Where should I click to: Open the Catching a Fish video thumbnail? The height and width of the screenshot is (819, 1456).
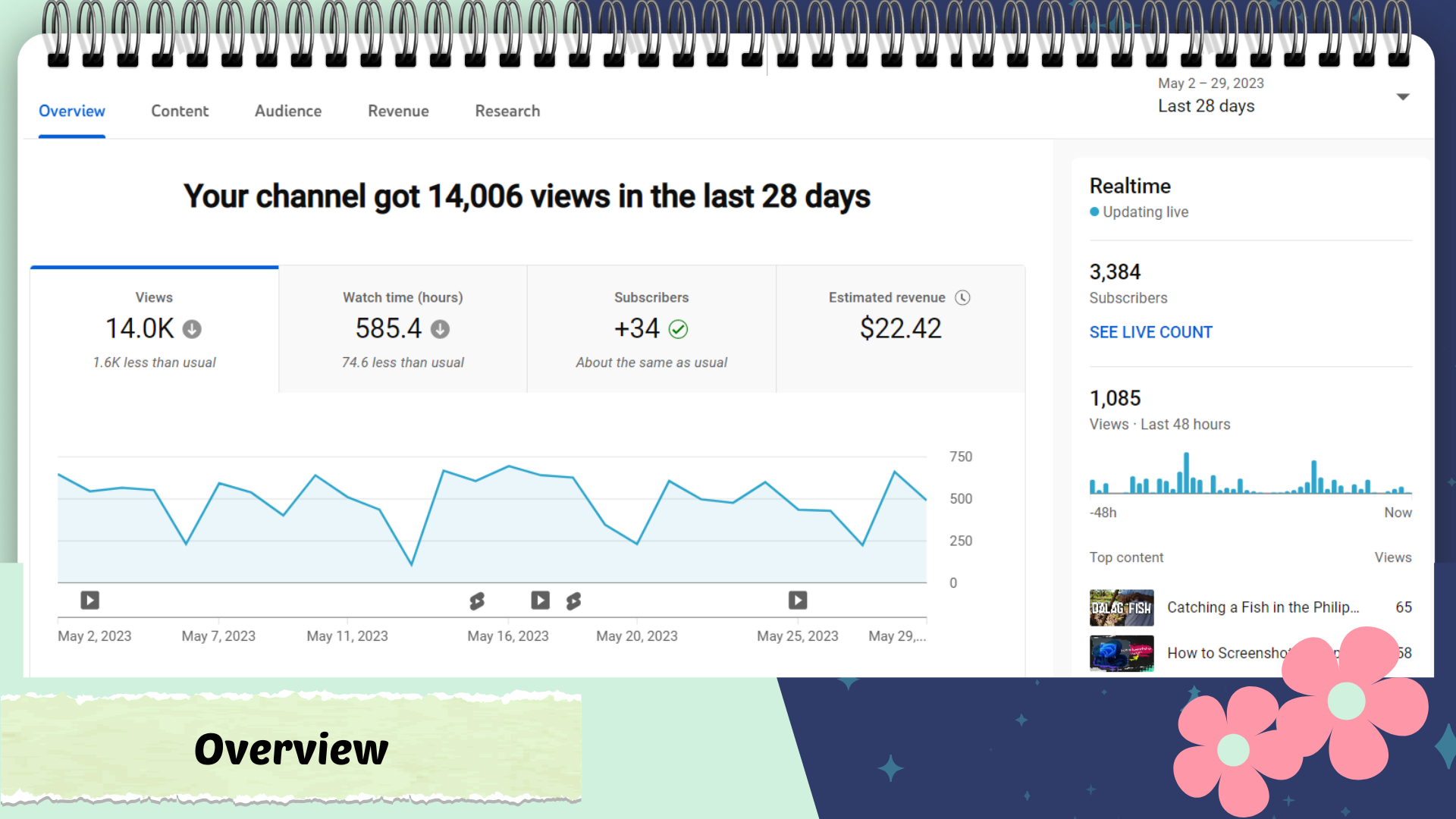point(1122,607)
